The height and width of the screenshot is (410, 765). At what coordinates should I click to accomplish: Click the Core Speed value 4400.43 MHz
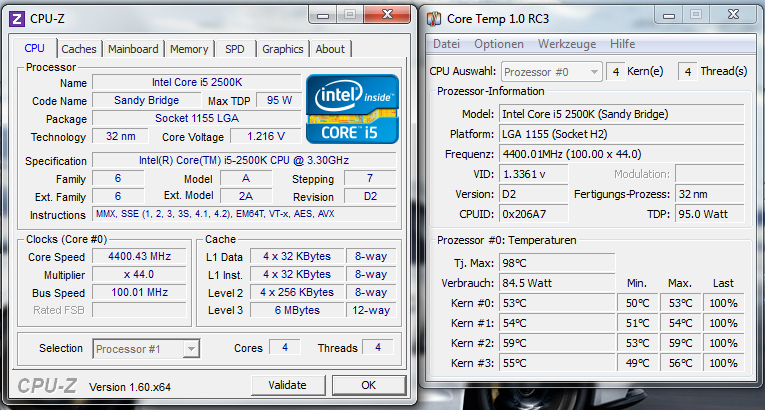[x=140, y=256]
